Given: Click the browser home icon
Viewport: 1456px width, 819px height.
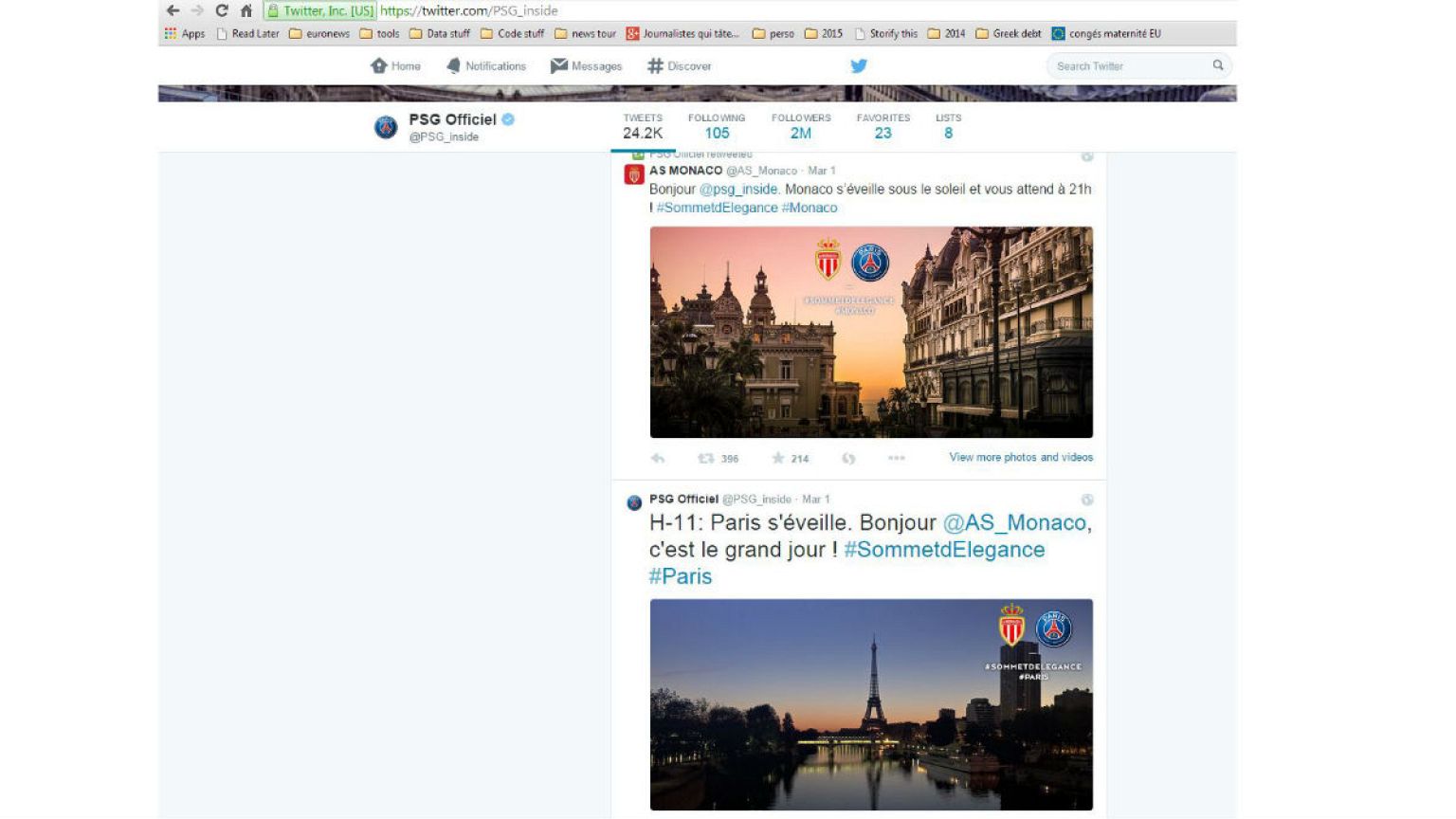Looking at the screenshot, I should point(246,10).
